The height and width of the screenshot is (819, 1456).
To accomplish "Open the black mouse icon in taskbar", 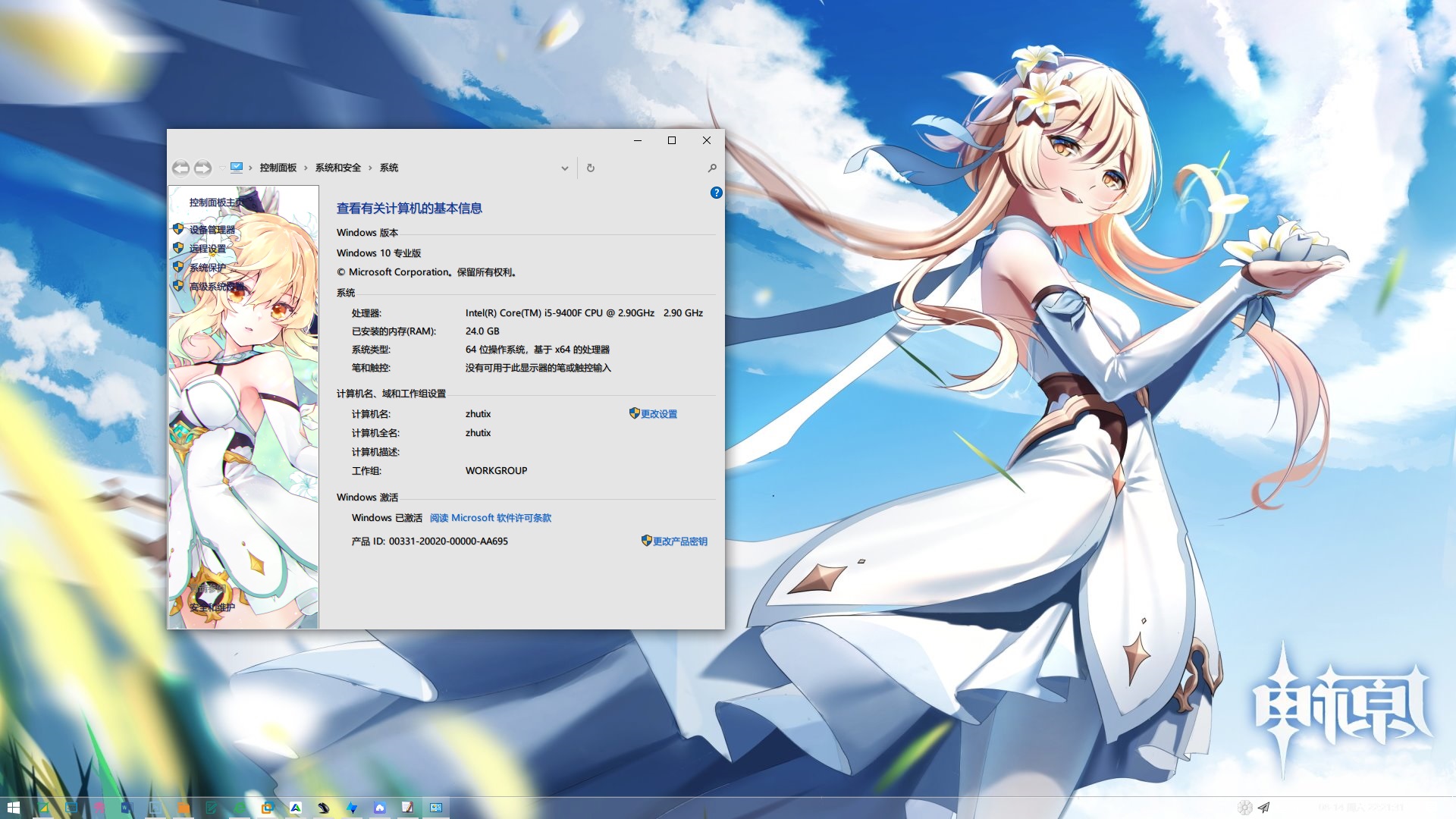I will coord(324,808).
